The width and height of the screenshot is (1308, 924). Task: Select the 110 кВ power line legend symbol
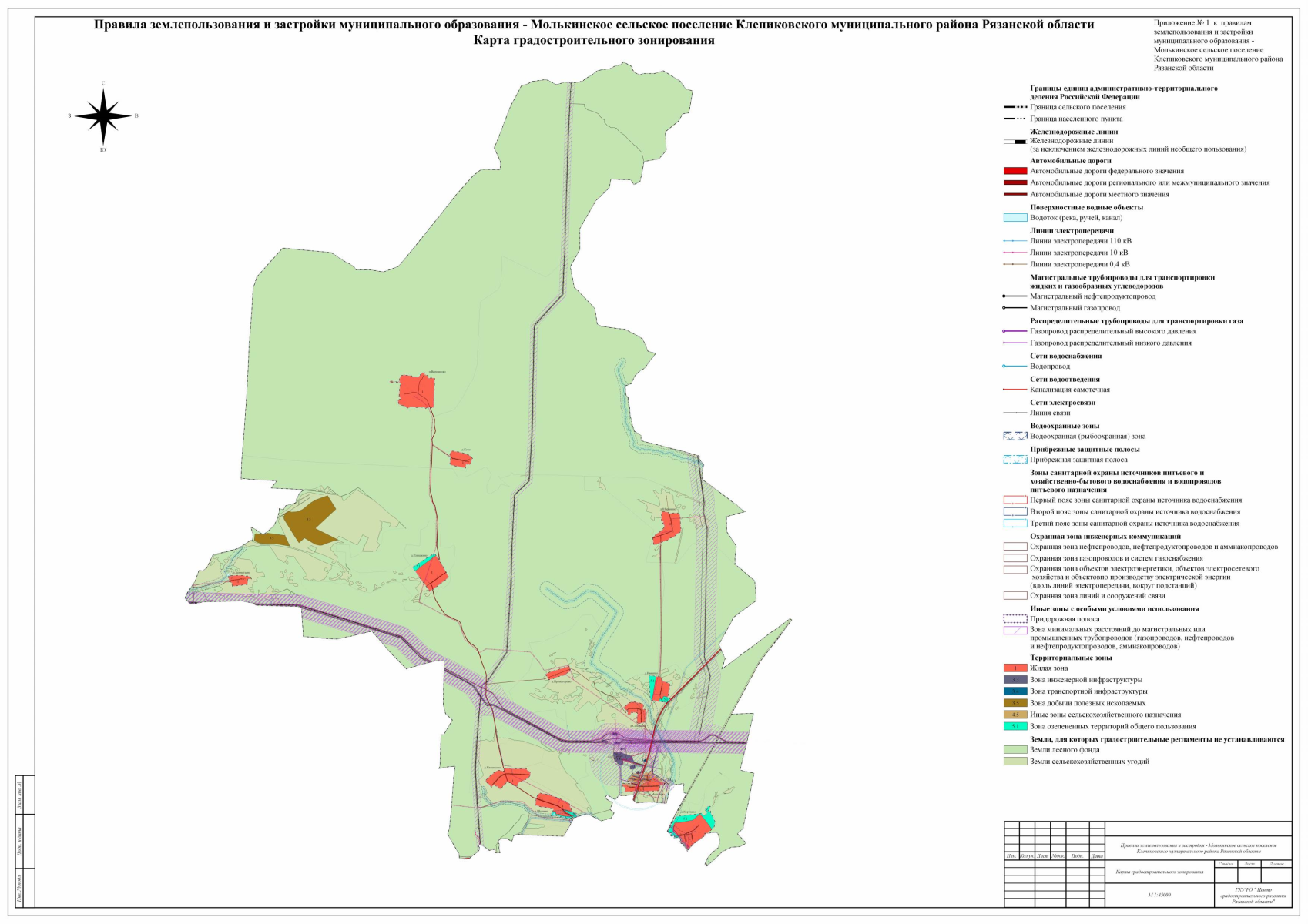tap(1015, 241)
